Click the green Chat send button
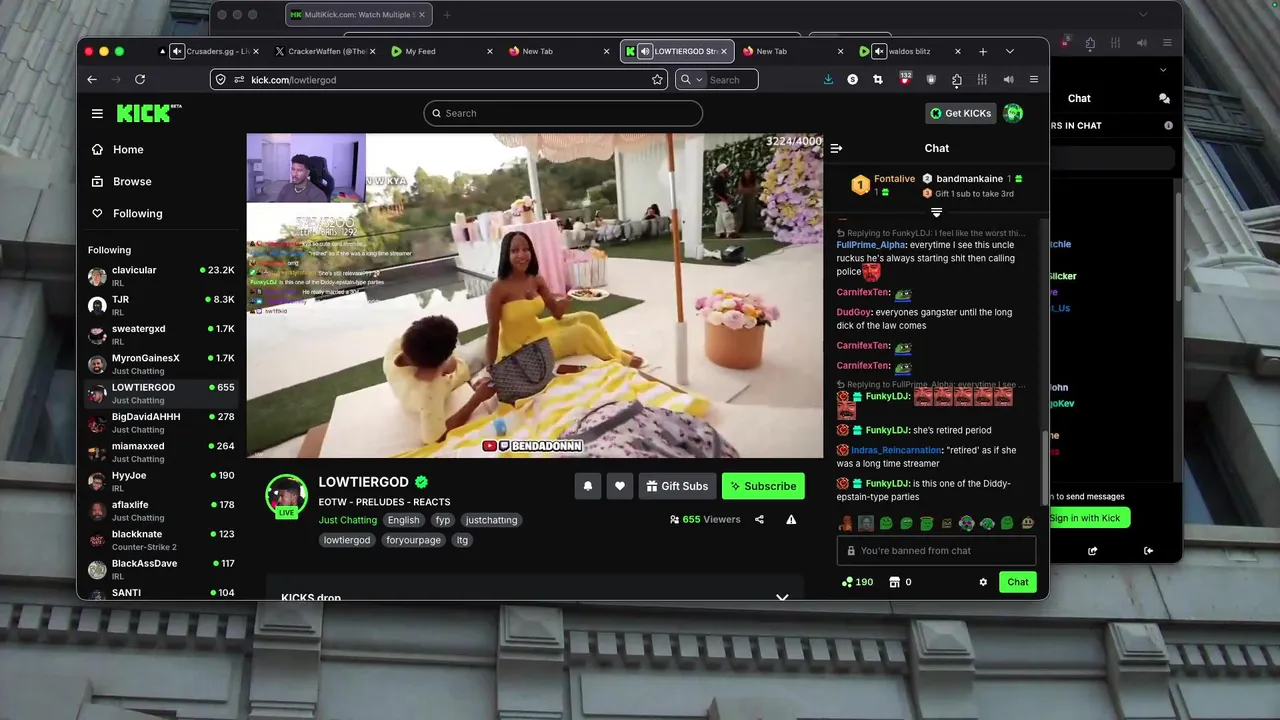Image resolution: width=1280 pixels, height=720 pixels. 1017,582
